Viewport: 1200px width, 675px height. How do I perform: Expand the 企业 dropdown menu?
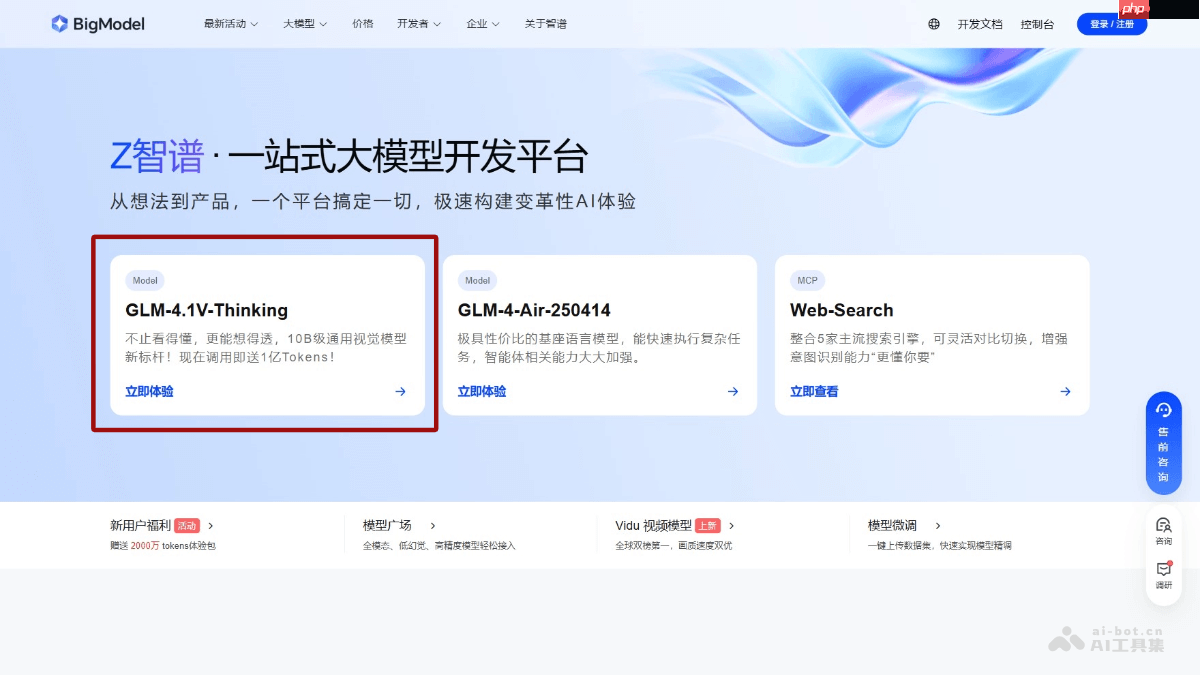(483, 24)
